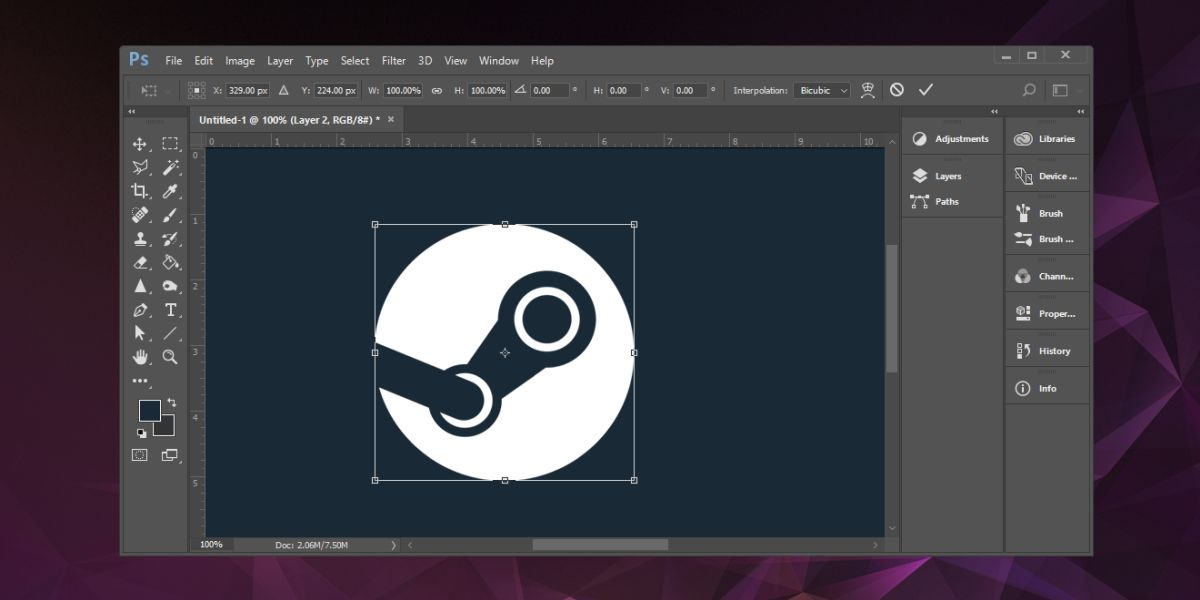Select the Move tool
This screenshot has width=1200, height=600.
(x=138, y=142)
